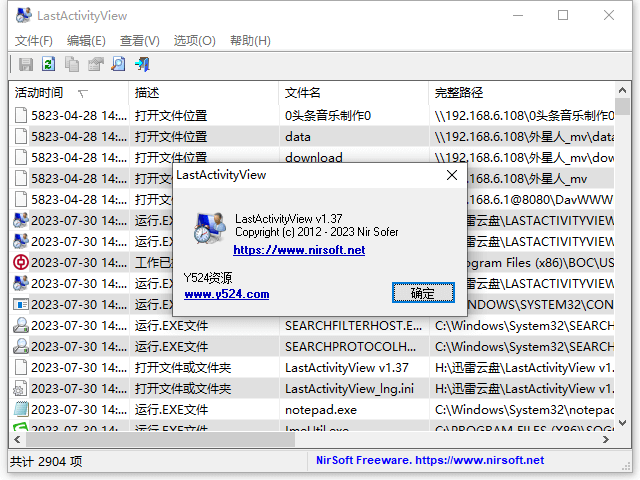640x480 pixels.
Task: Click the Save toolbar icon
Action: coord(26,64)
